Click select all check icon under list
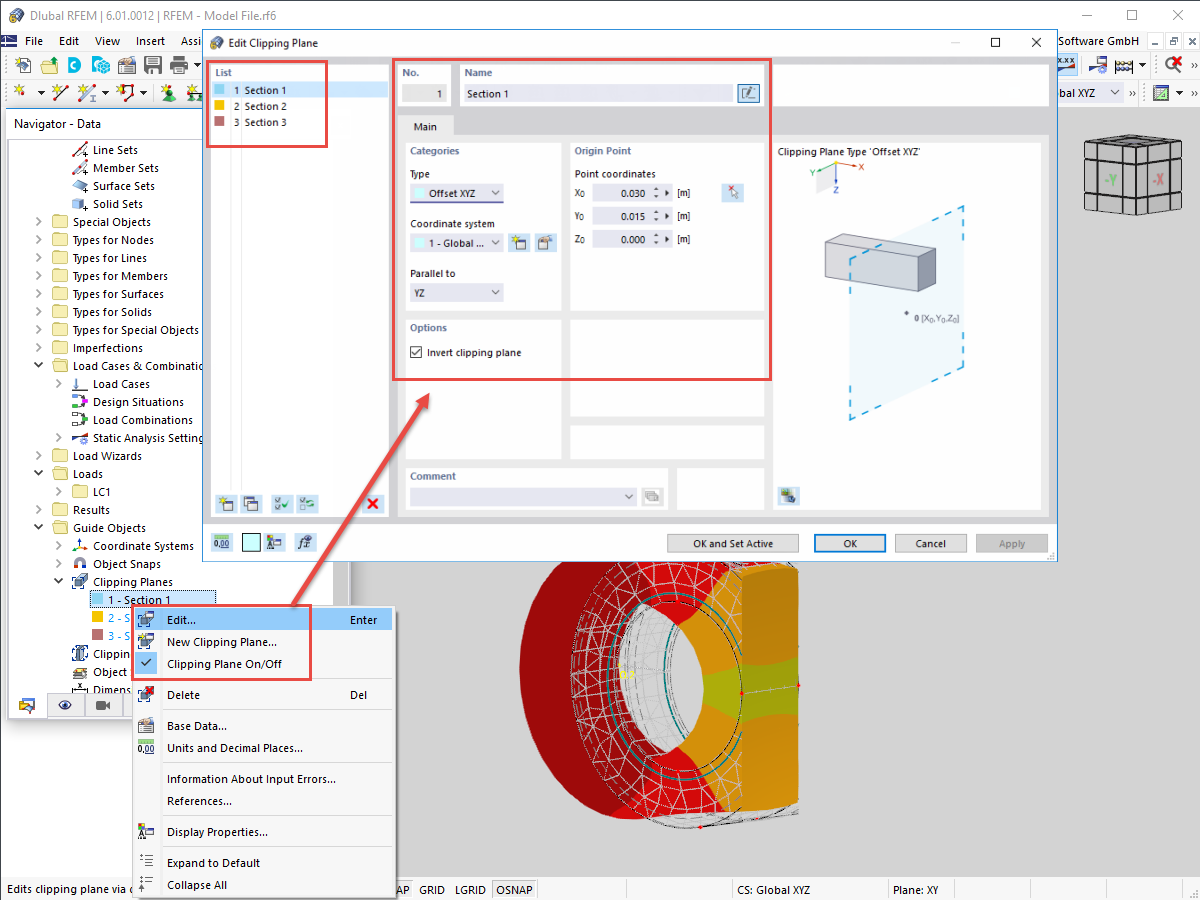This screenshot has width=1200, height=900. 282,504
